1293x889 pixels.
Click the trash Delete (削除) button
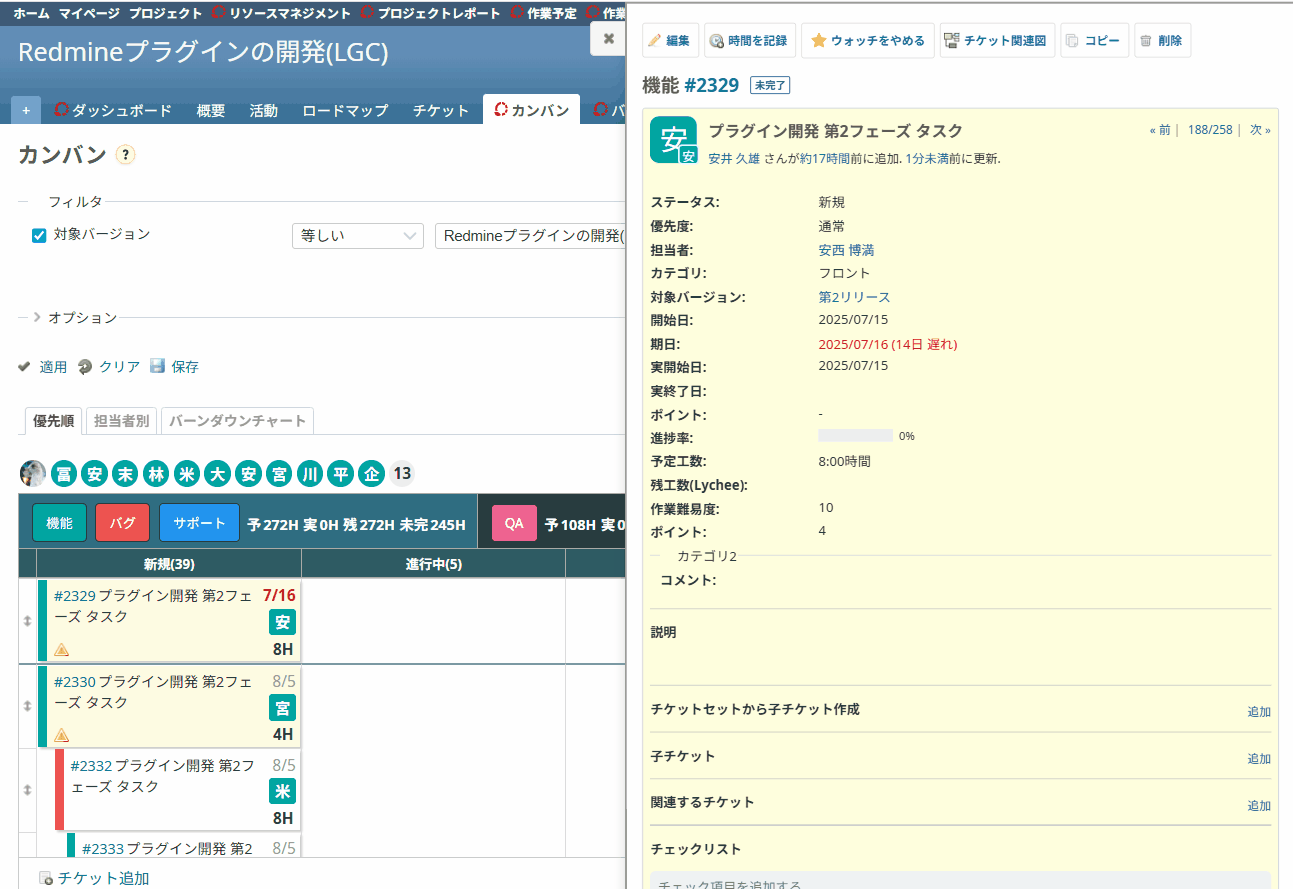[1162, 41]
